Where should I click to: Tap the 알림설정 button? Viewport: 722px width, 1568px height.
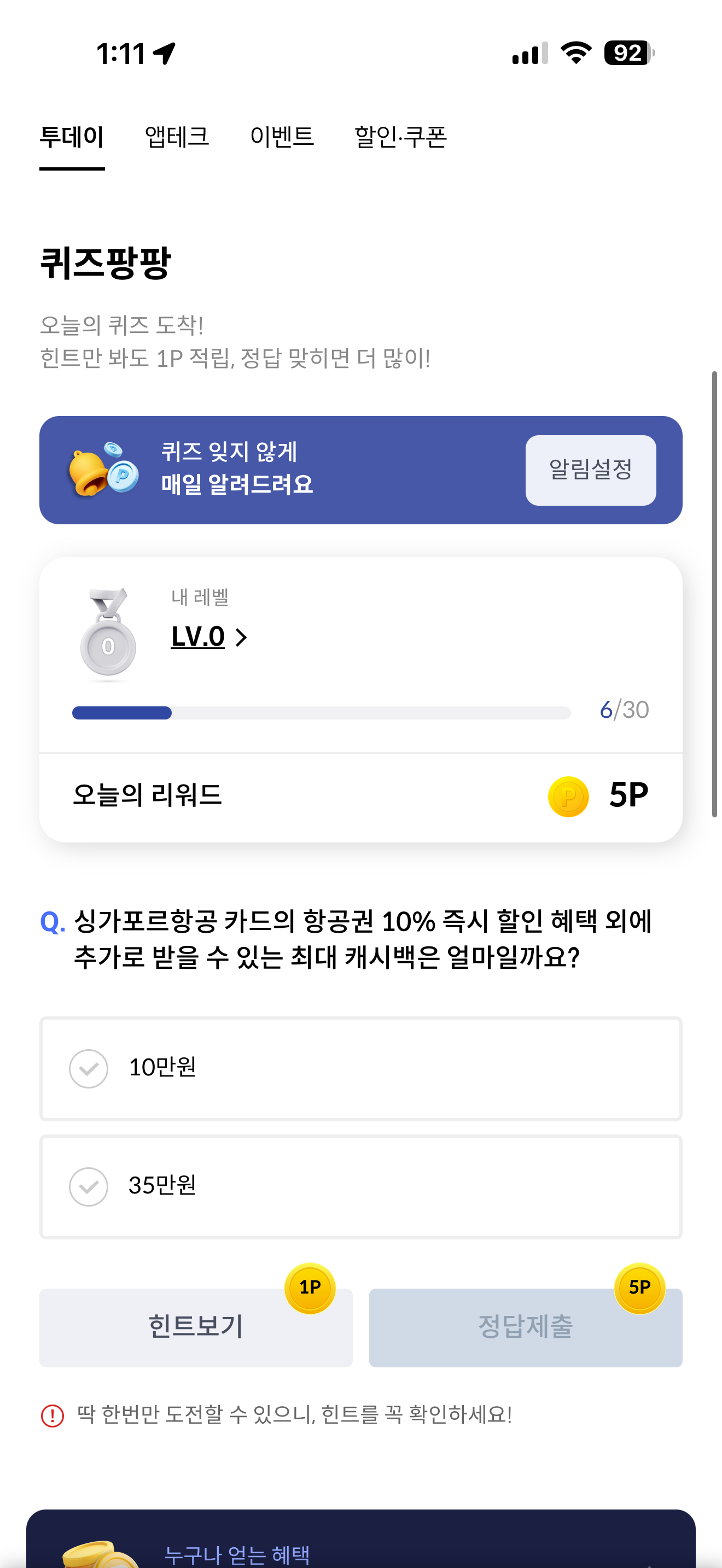click(591, 470)
